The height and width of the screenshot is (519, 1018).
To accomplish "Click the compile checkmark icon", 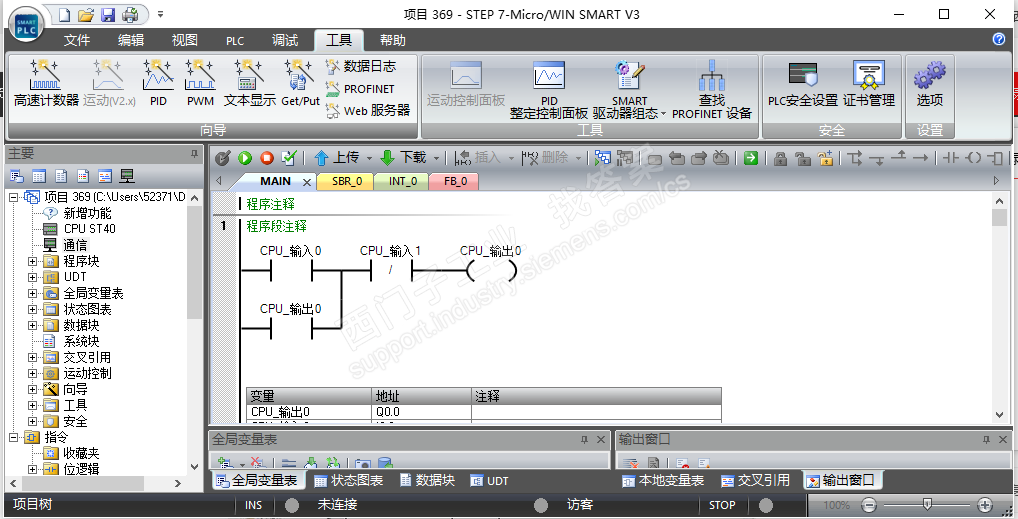I will point(289,158).
